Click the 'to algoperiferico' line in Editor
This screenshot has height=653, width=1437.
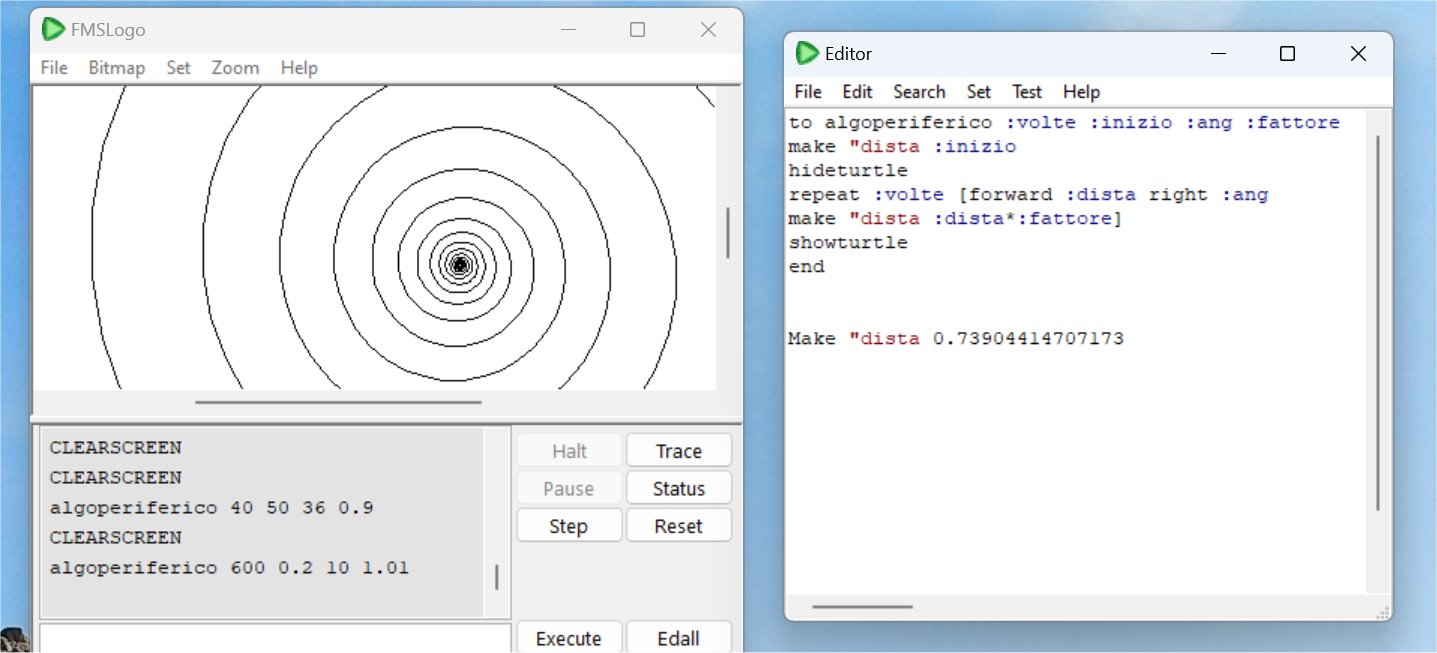click(1064, 123)
